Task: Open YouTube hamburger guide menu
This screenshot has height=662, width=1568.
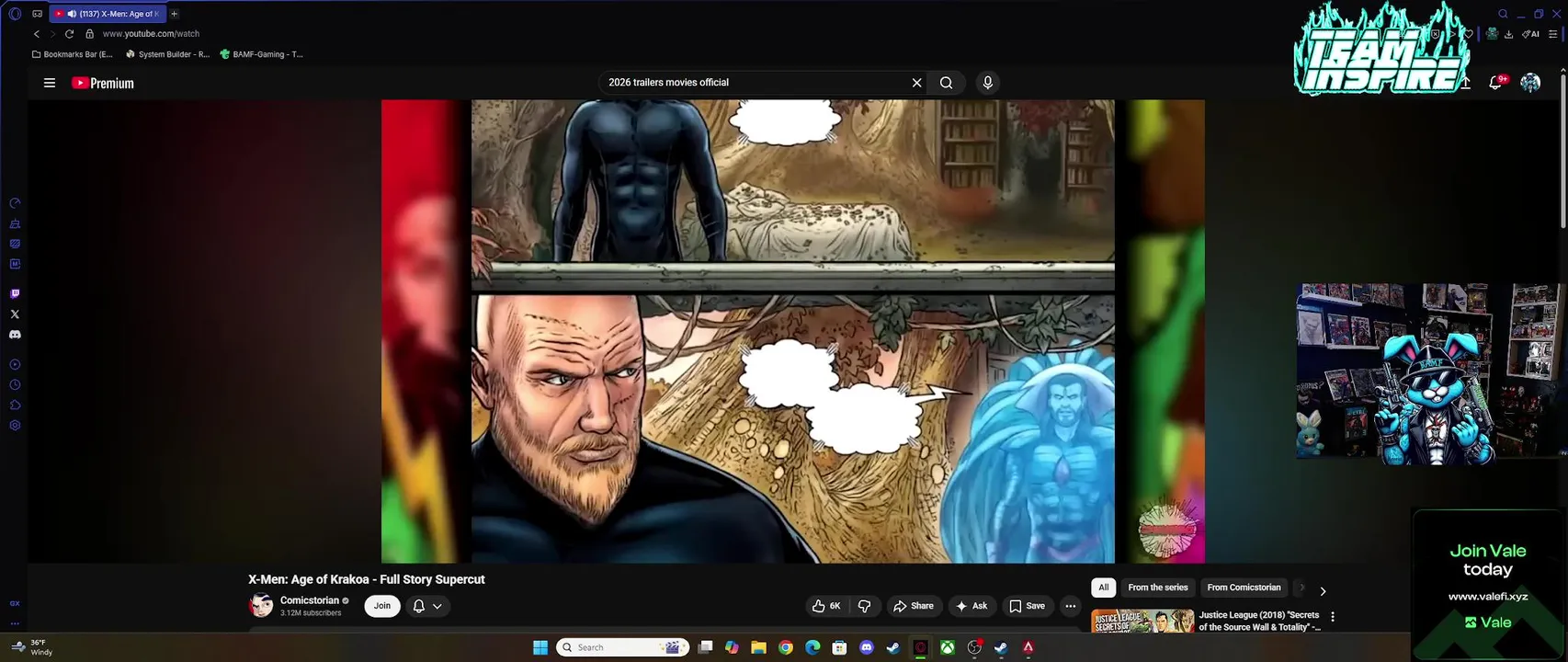Action: coord(50,83)
